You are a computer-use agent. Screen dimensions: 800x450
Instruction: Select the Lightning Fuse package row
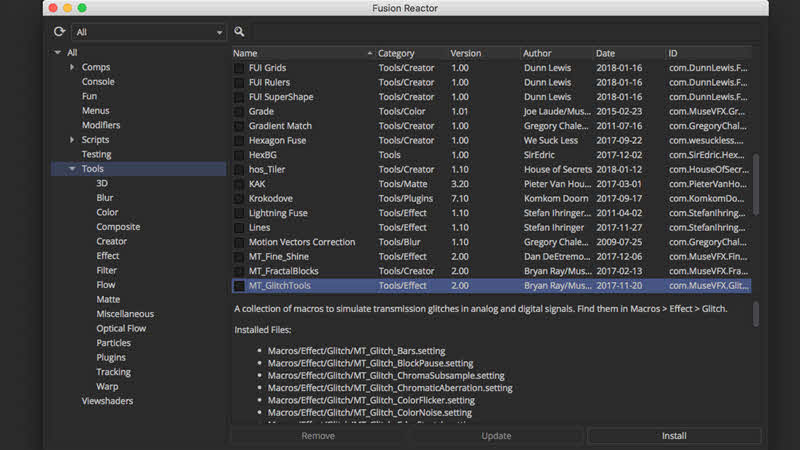coord(491,213)
